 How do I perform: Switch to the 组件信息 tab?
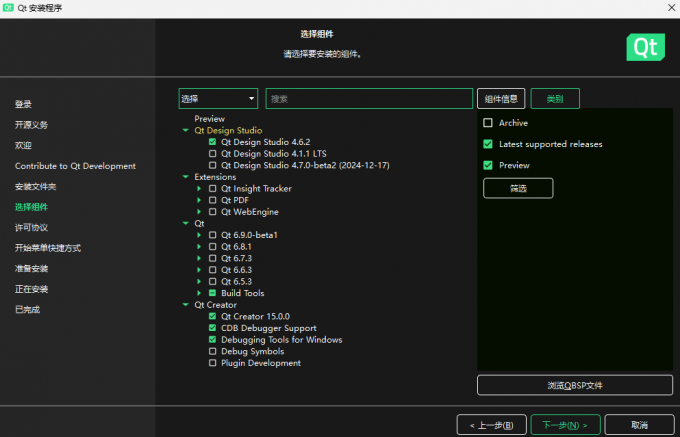coord(501,99)
